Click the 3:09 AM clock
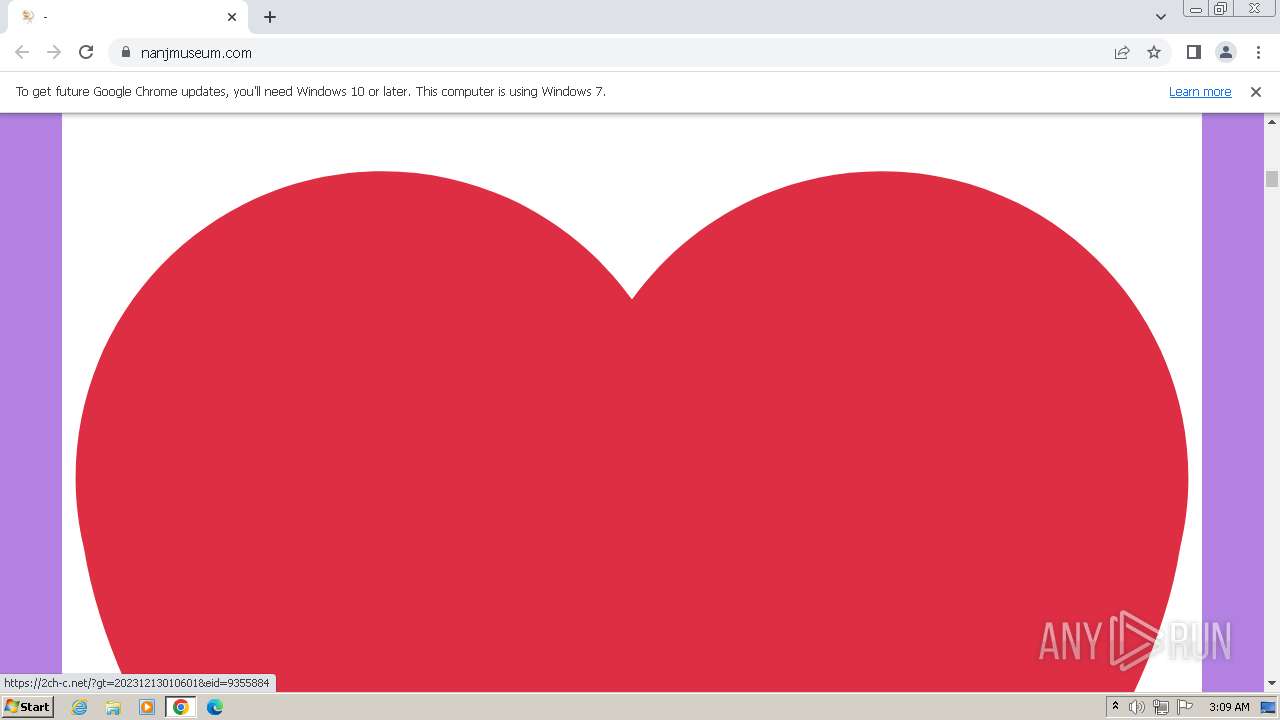This screenshot has height=720, width=1280. click(x=1229, y=707)
